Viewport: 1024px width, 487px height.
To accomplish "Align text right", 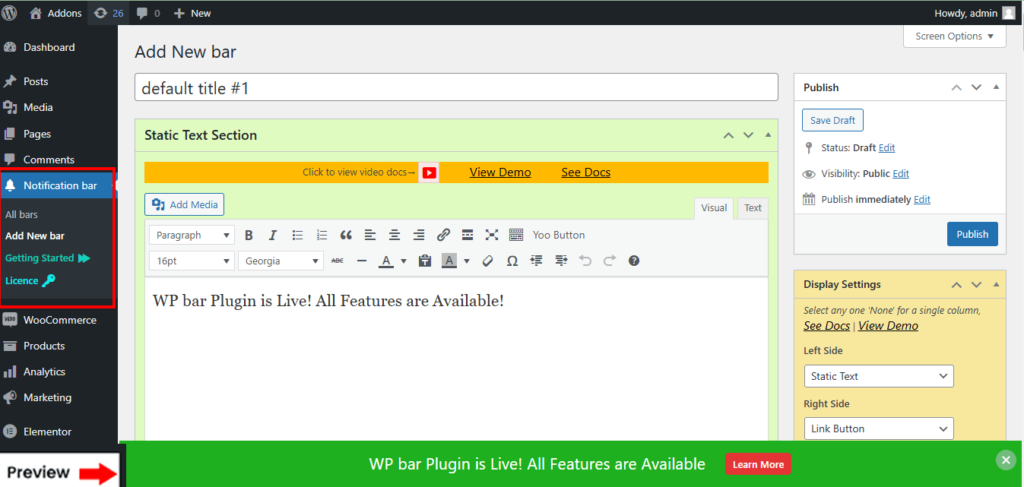I will [419, 235].
